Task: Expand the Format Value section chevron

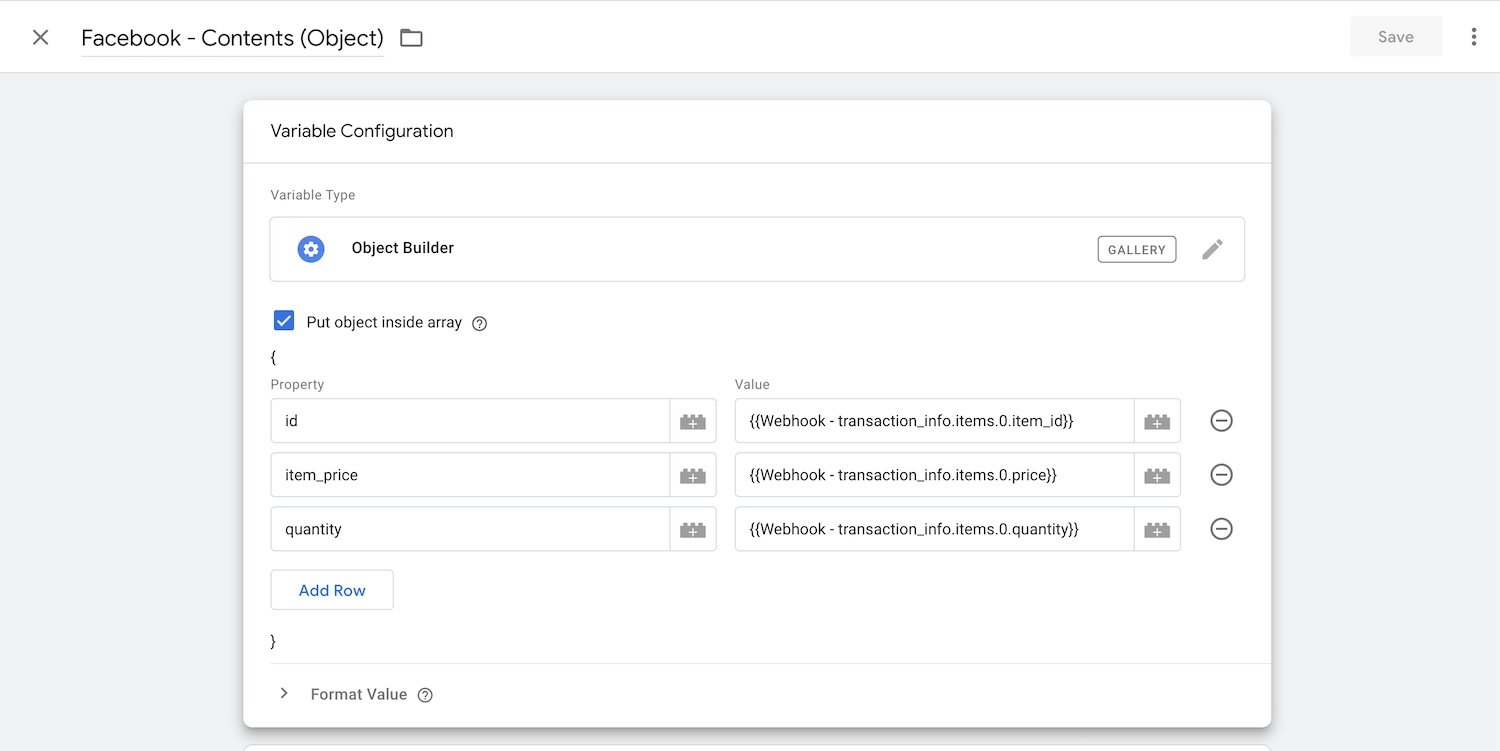Action: 284,693
